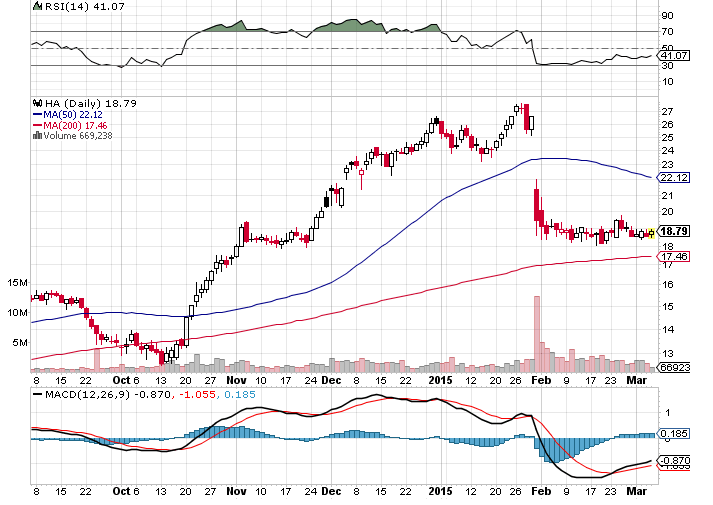713x505 pixels.
Task: Click the red MA(200) legend line marker
Action: tap(37, 125)
